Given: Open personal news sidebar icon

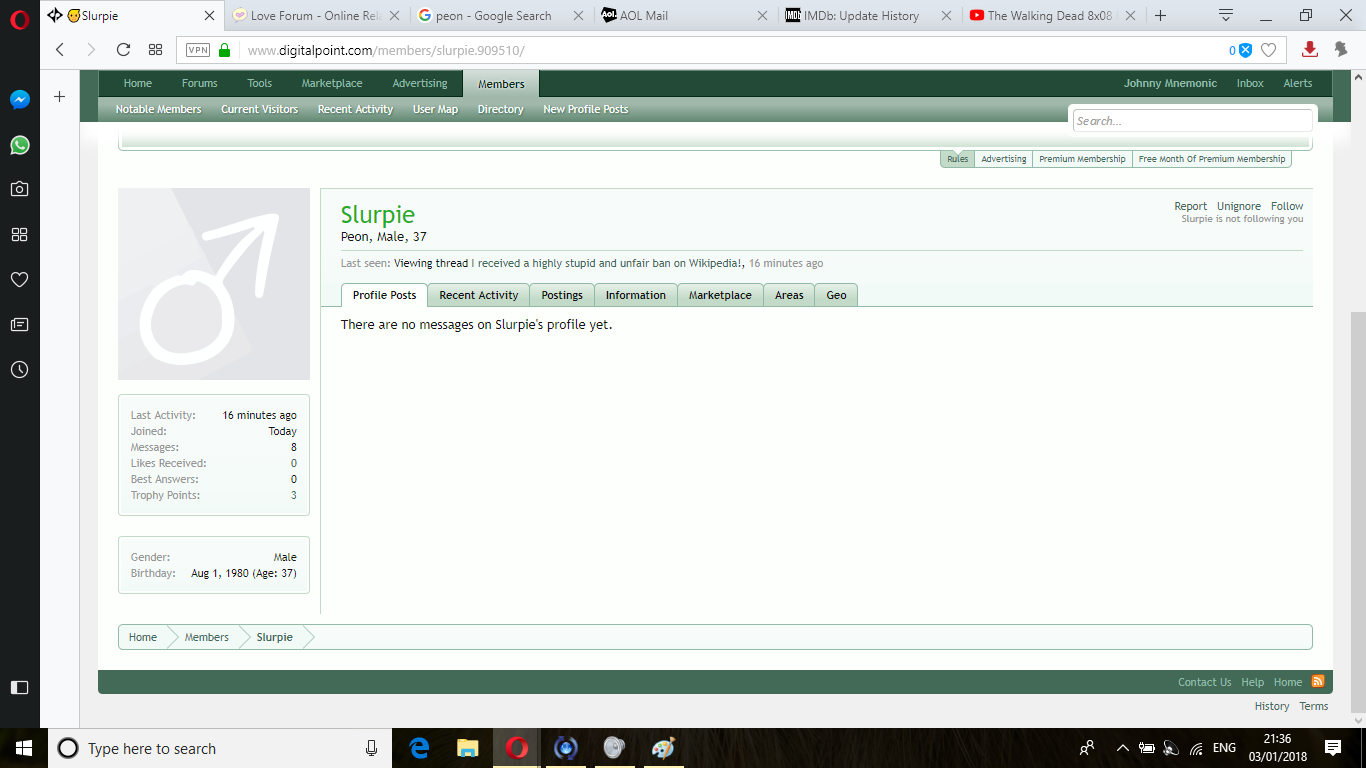Looking at the screenshot, I should pyautogui.click(x=19, y=324).
